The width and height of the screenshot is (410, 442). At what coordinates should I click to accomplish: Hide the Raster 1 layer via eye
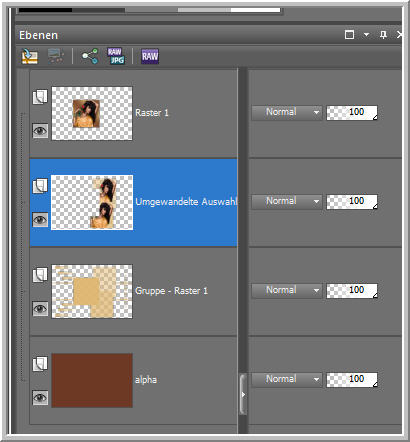click(40, 131)
